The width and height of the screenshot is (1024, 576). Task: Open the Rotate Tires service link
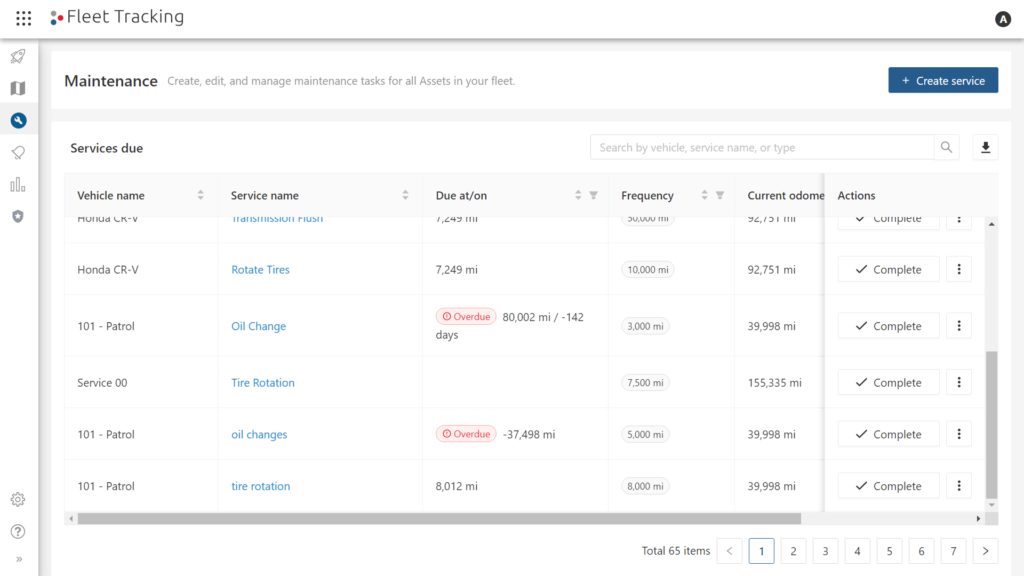coord(260,269)
